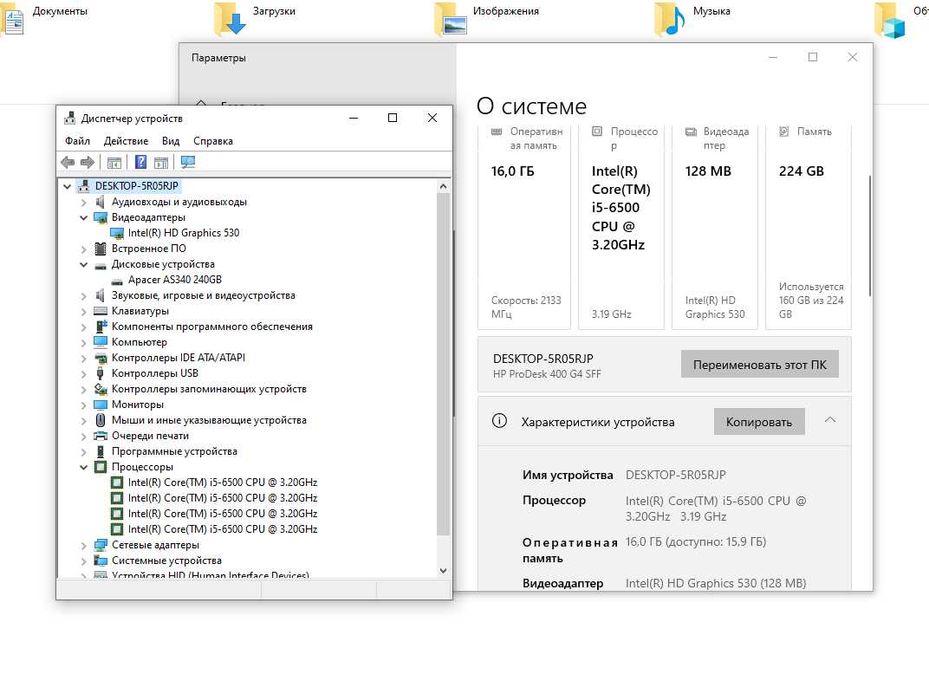
Task: Click the Device Manager title bar icon
Action: (70, 118)
